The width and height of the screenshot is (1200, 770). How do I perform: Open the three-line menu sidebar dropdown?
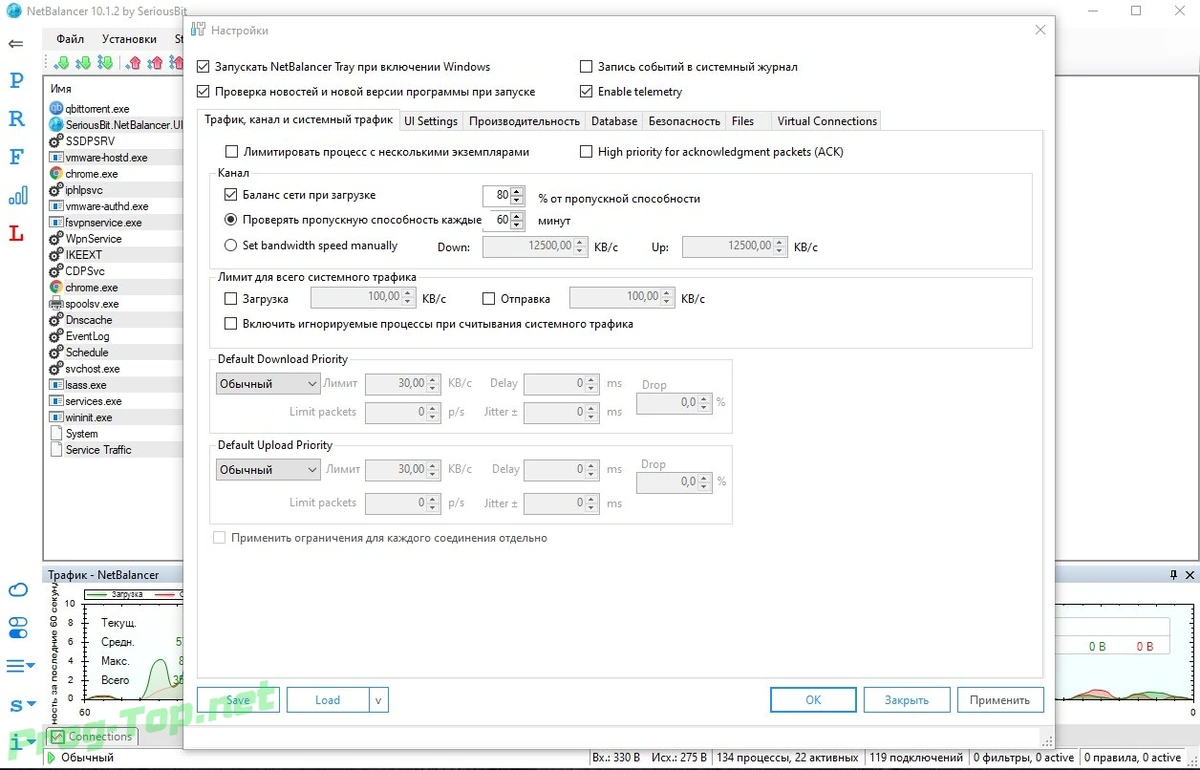[20, 665]
